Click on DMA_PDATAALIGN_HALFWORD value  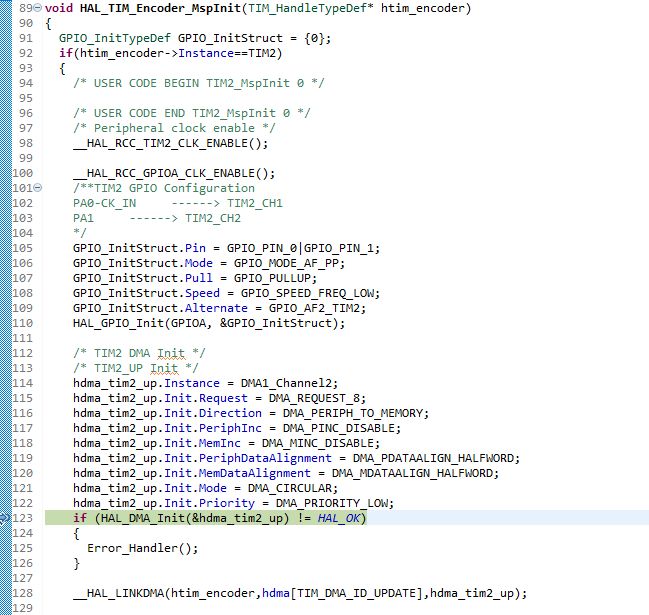pyautogui.click(x=433, y=458)
